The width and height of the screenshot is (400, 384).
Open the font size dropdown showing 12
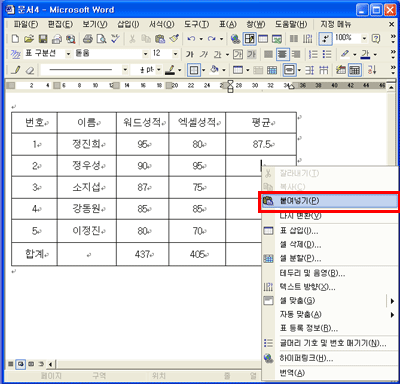175,54
